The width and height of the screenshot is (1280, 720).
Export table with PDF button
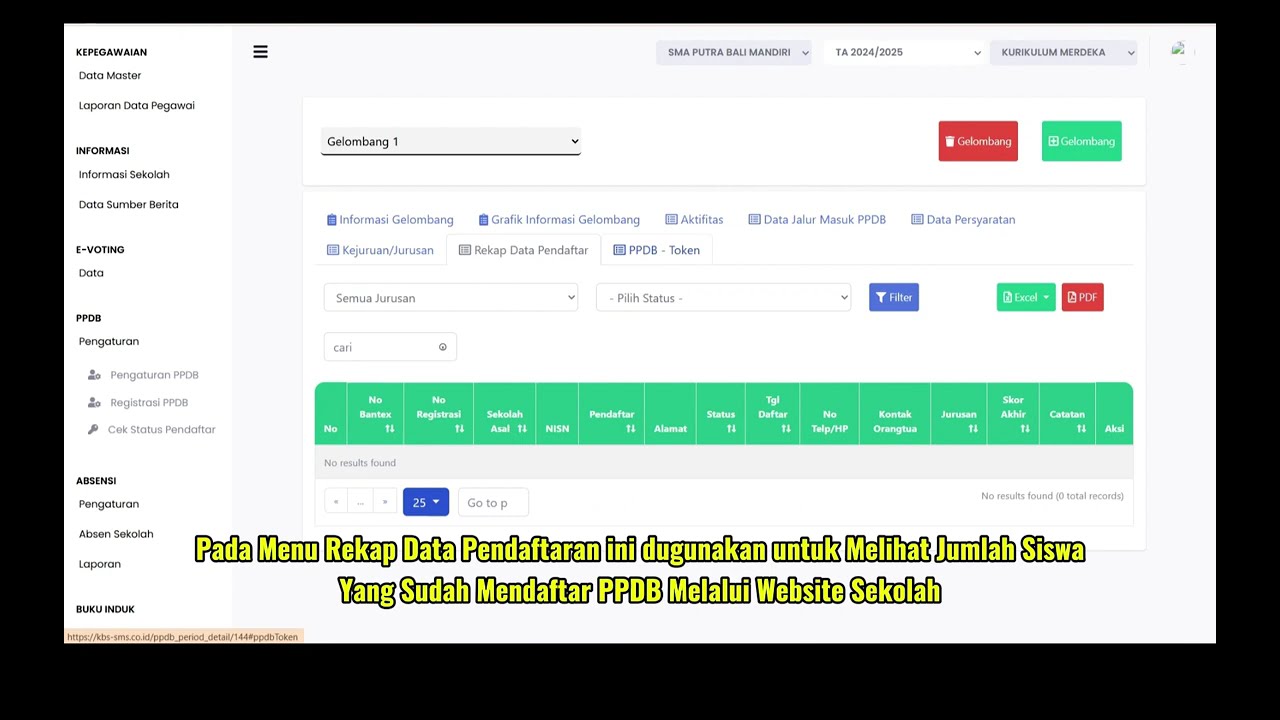[1082, 297]
